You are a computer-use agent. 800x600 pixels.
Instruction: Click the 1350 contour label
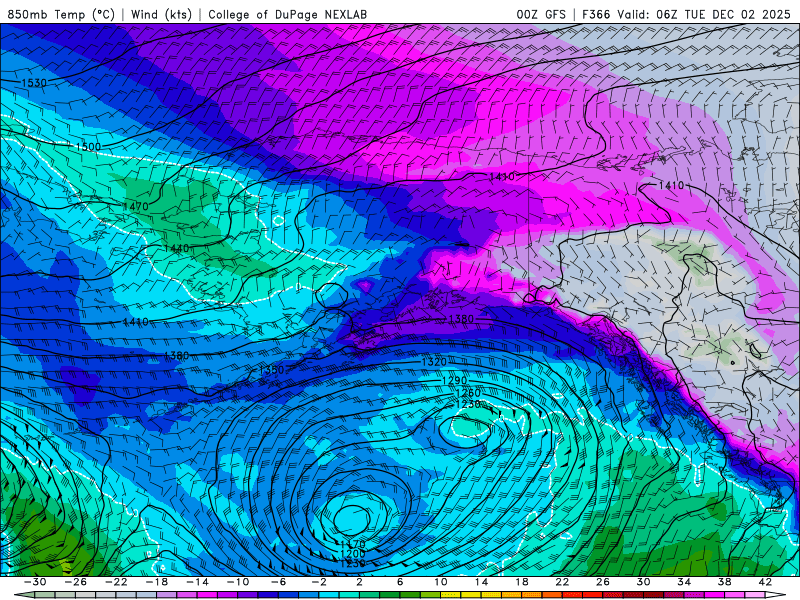pyautogui.click(x=271, y=370)
